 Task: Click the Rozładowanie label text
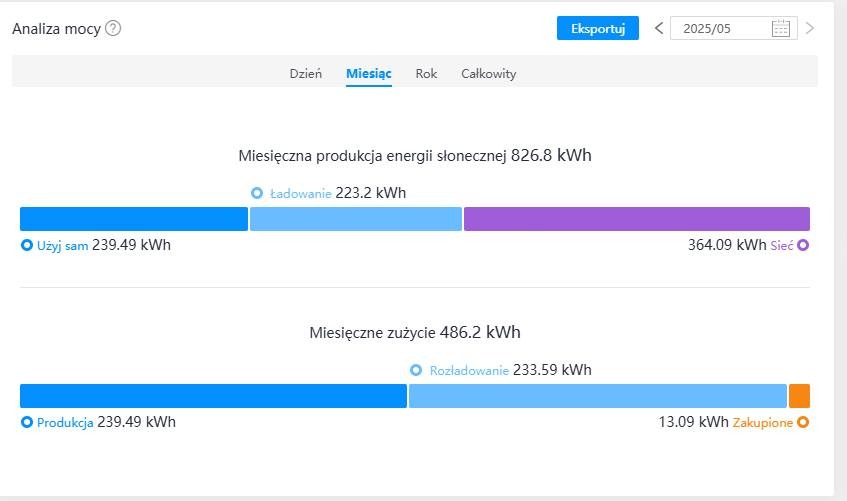click(x=469, y=370)
